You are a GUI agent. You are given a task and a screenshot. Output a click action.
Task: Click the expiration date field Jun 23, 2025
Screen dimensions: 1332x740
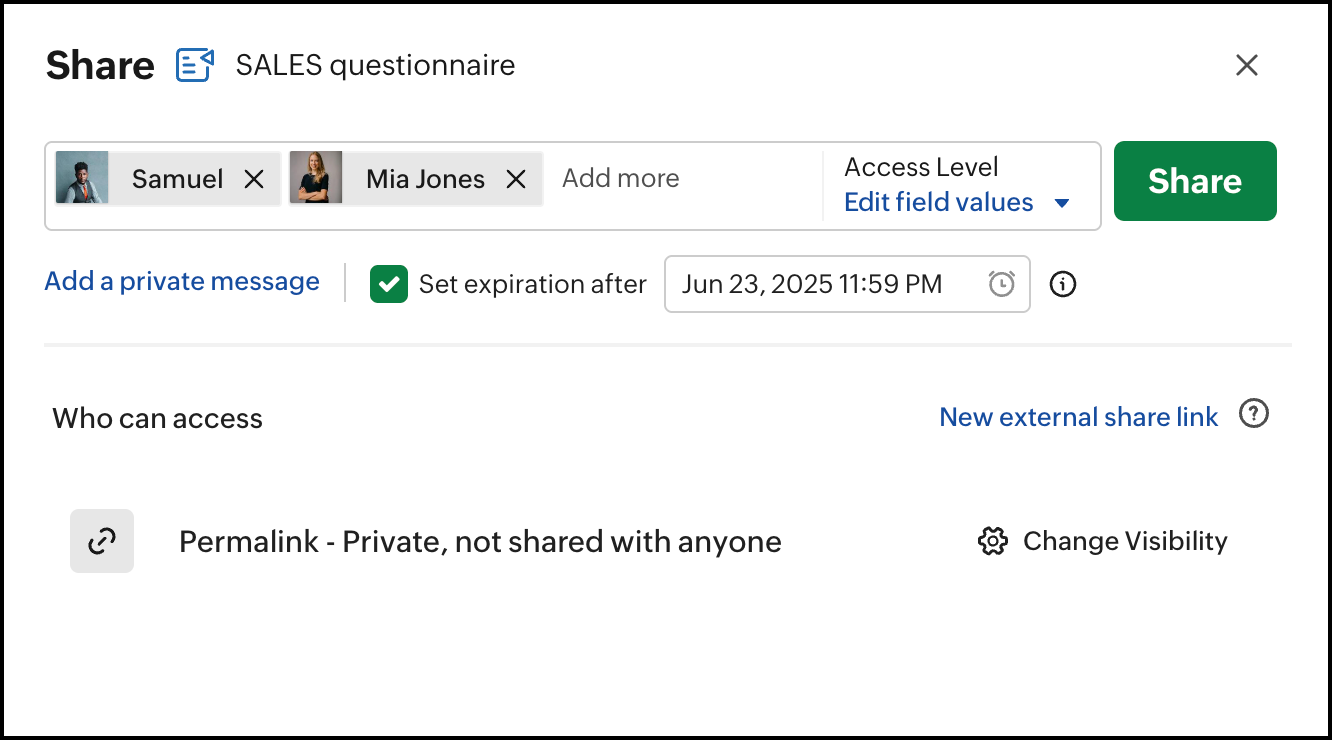coord(812,284)
